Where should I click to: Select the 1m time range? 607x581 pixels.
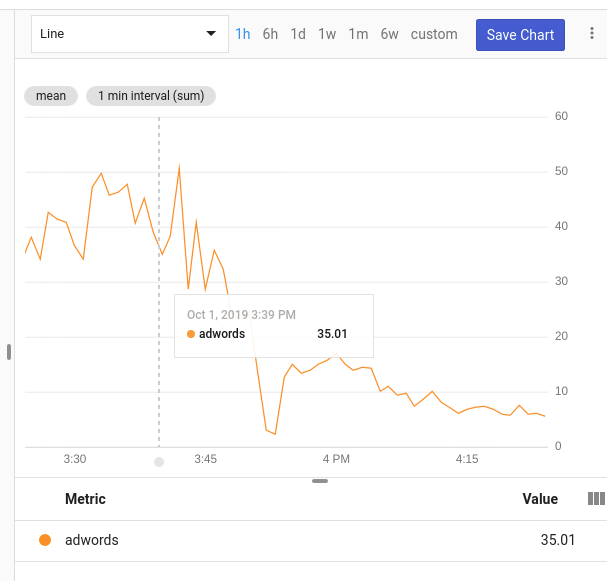[358, 34]
